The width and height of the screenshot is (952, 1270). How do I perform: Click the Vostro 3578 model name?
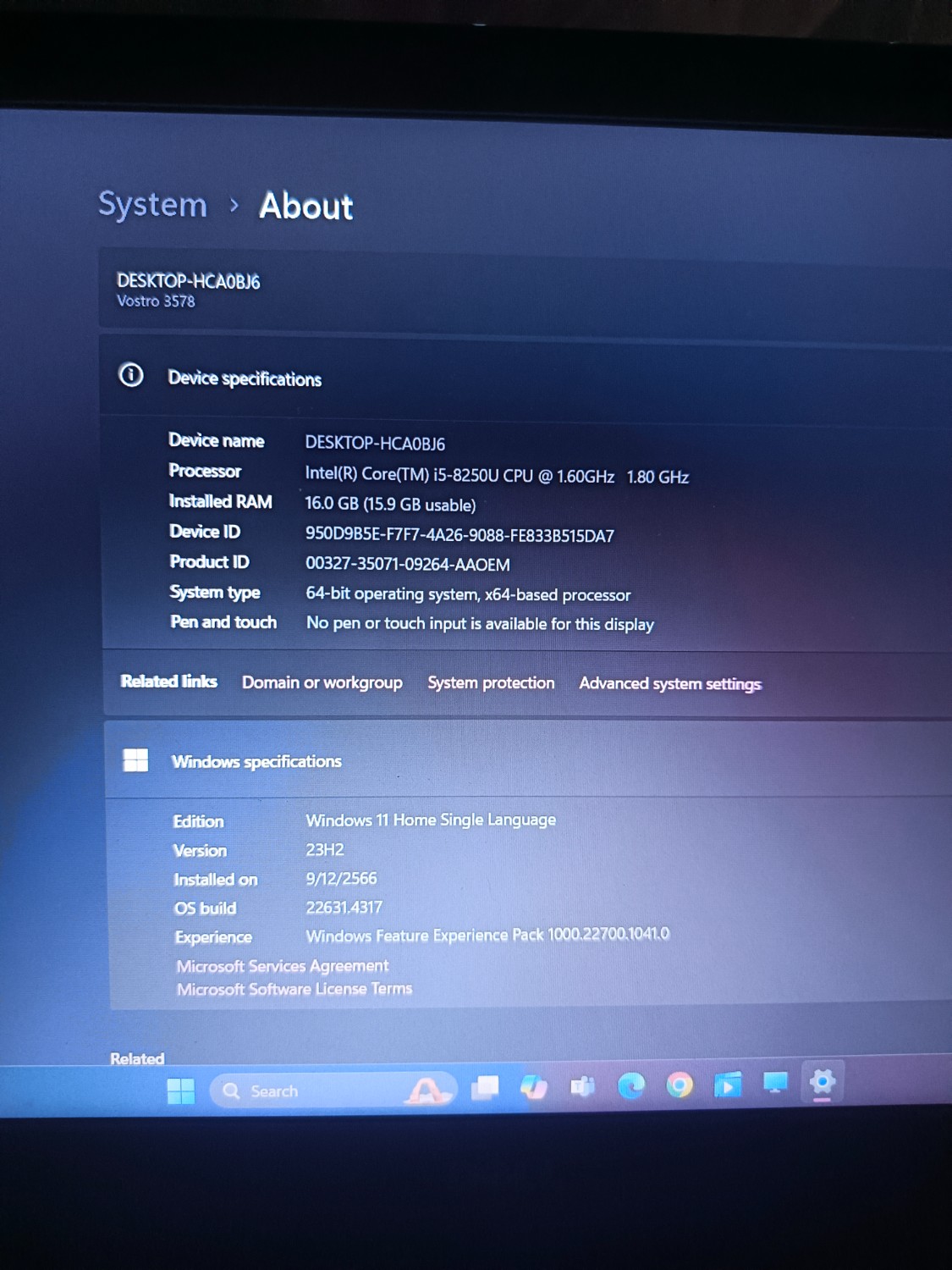[156, 301]
